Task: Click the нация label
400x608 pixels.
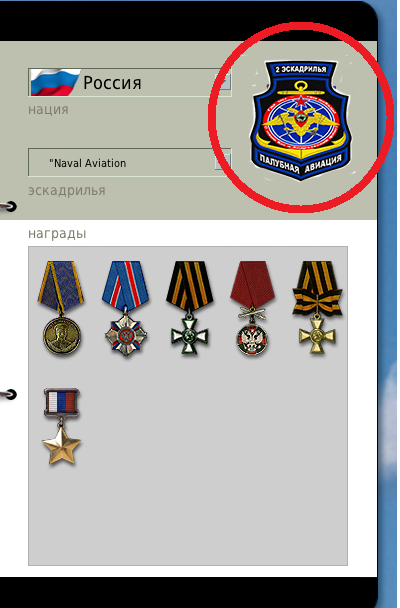Action: pos(48,110)
